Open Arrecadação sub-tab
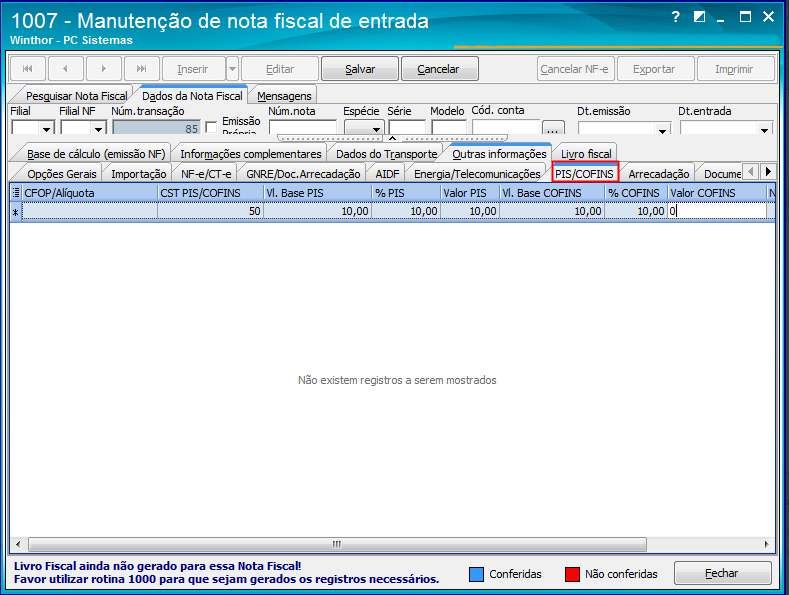The width and height of the screenshot is (789, 595). (x=659, y=174)
